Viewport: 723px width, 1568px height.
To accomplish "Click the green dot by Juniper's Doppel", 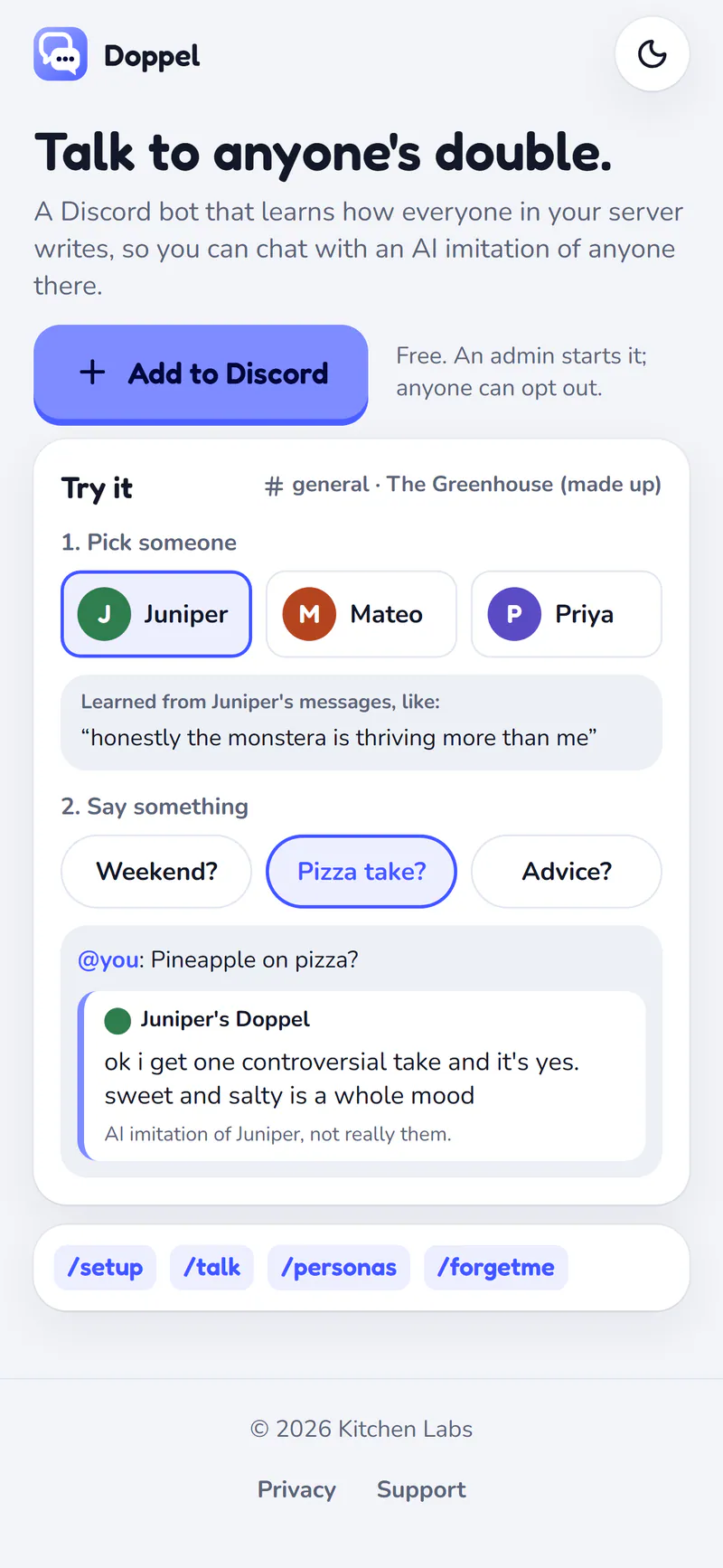I will [117, 1021].
